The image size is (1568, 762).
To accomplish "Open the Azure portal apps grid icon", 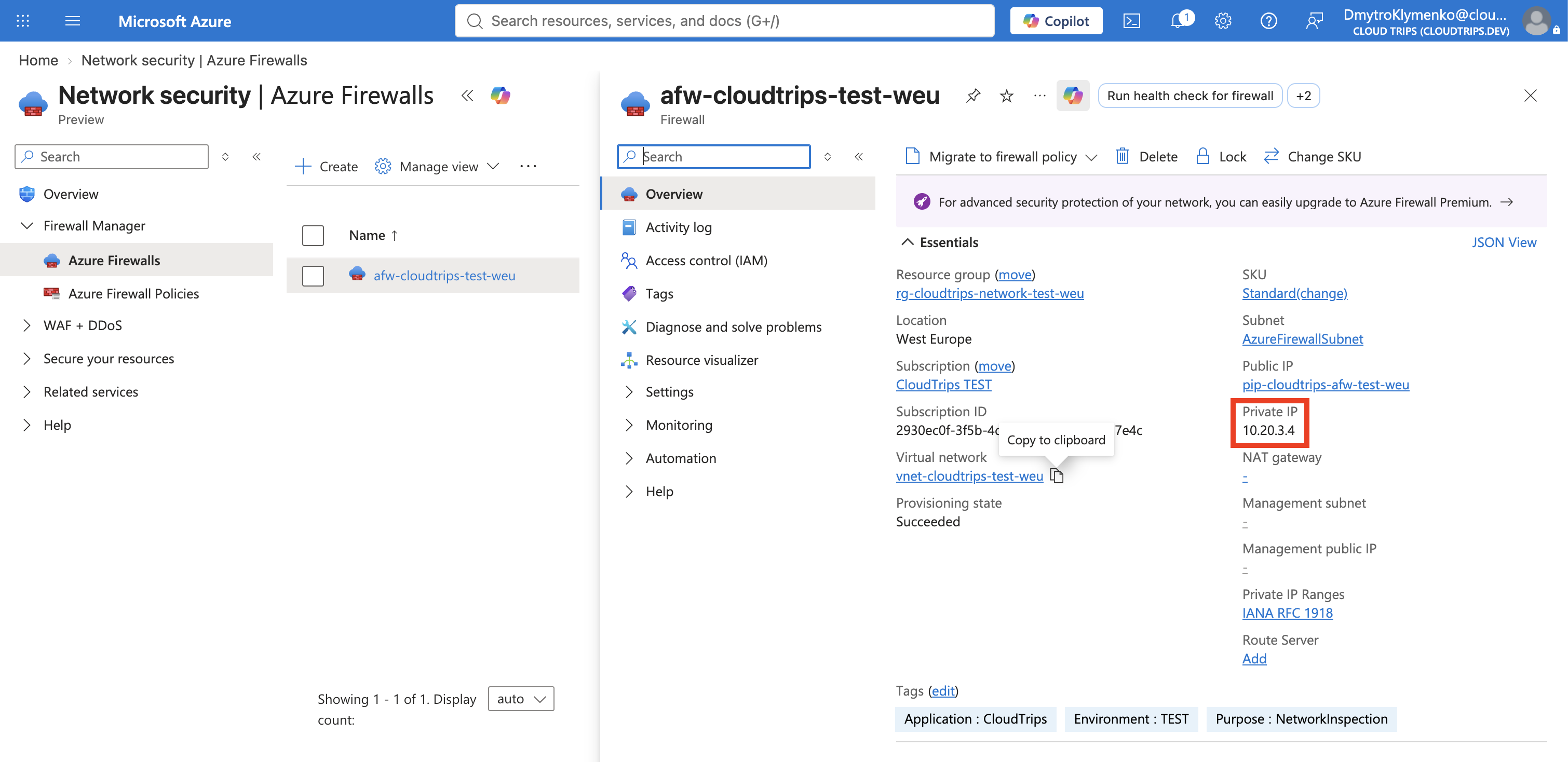I will click(22, 21).
